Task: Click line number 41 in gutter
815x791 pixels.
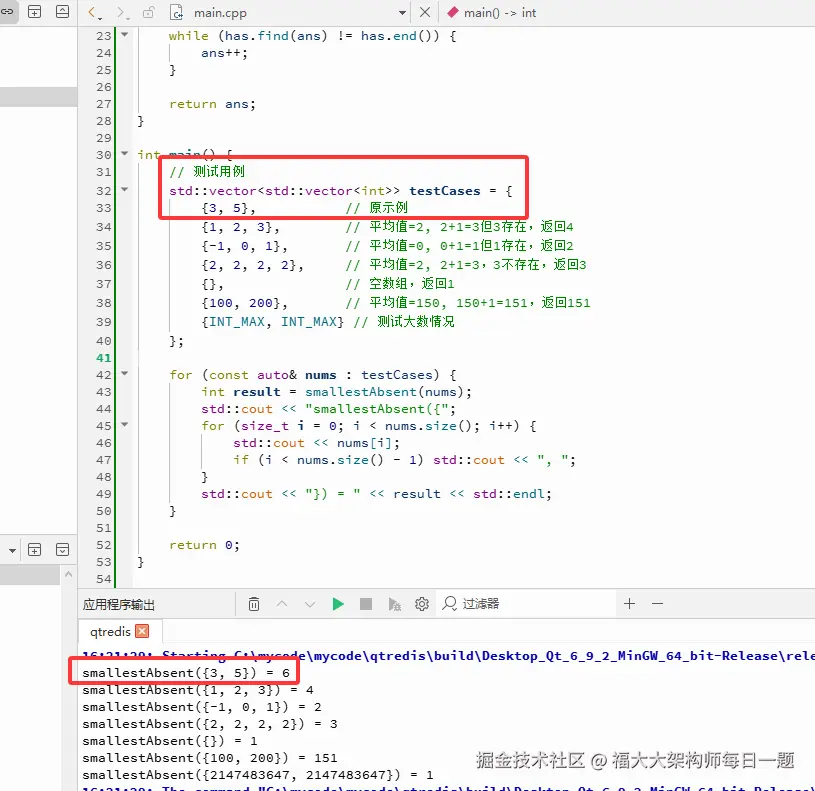Action: click(x=103, y=358)
